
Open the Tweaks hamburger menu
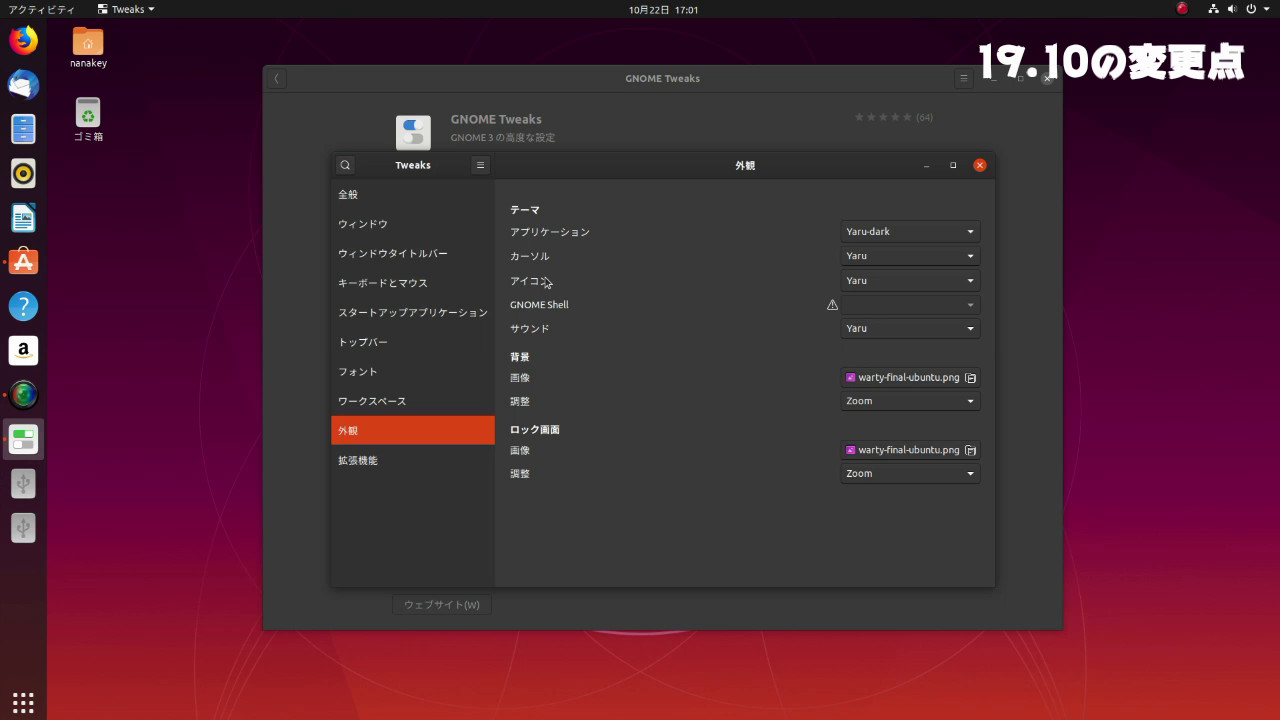480,164
